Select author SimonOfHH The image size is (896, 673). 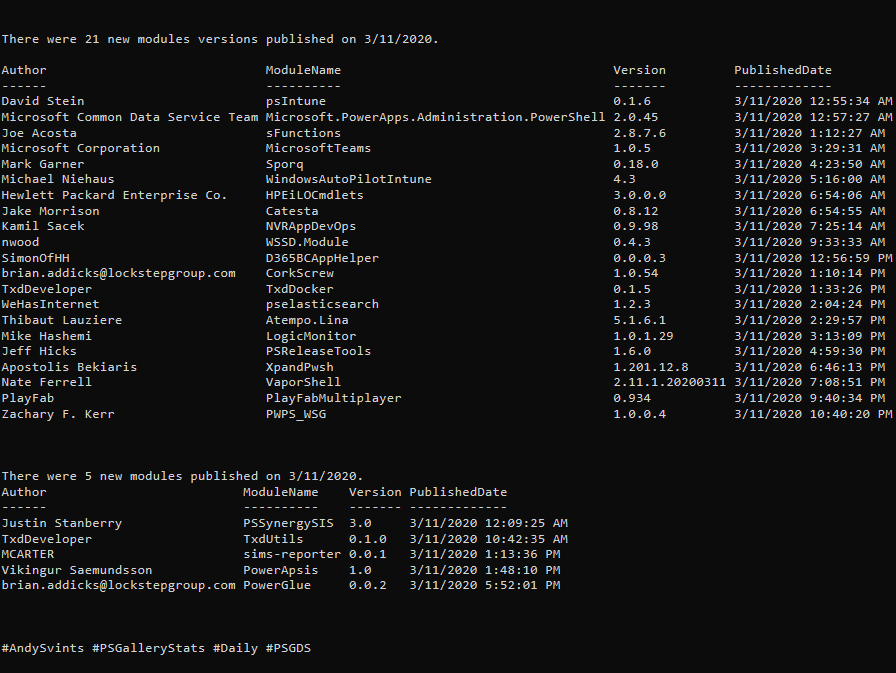[35, 258]
